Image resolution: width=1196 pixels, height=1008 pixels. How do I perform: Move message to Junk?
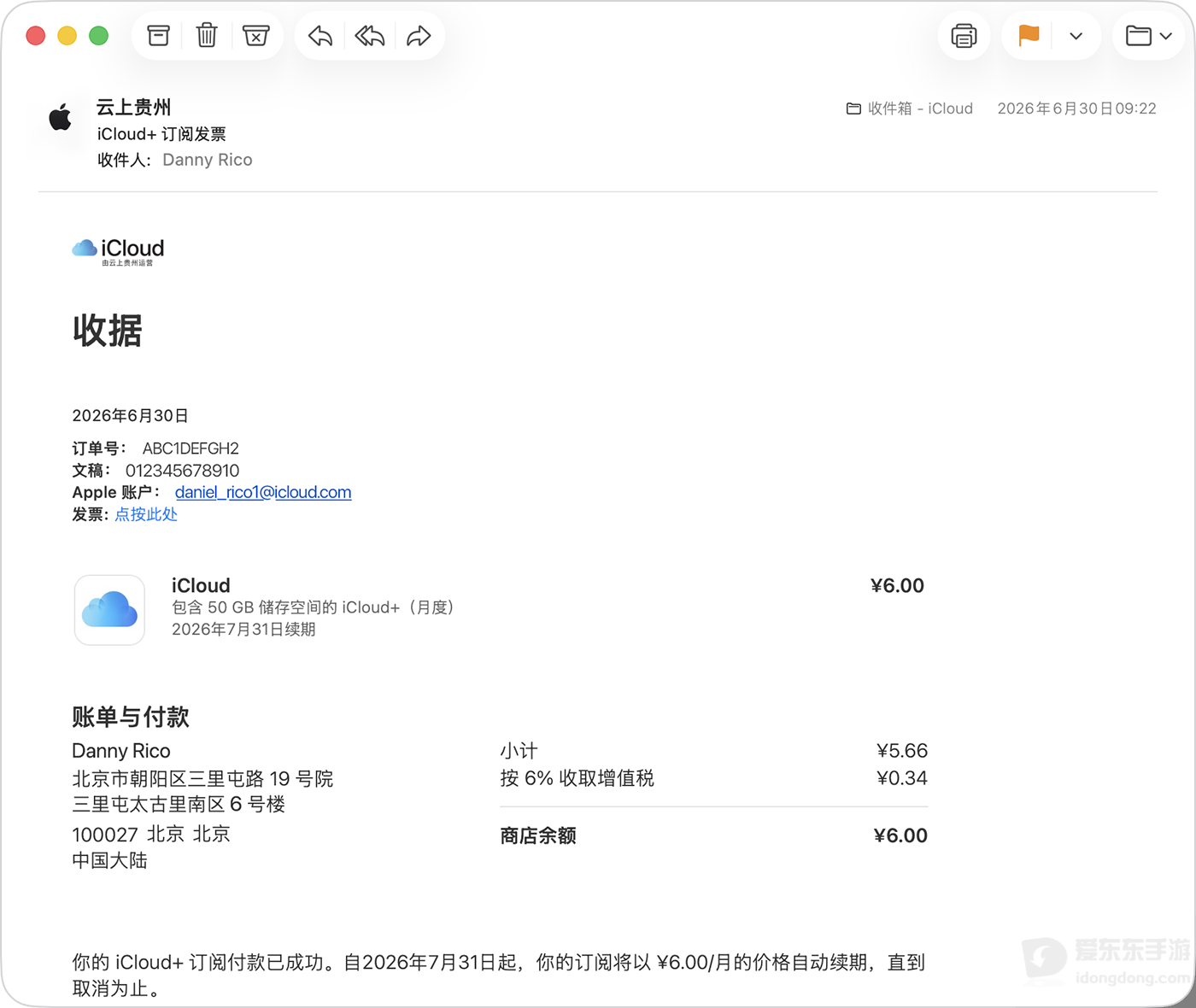click(255, 36)
